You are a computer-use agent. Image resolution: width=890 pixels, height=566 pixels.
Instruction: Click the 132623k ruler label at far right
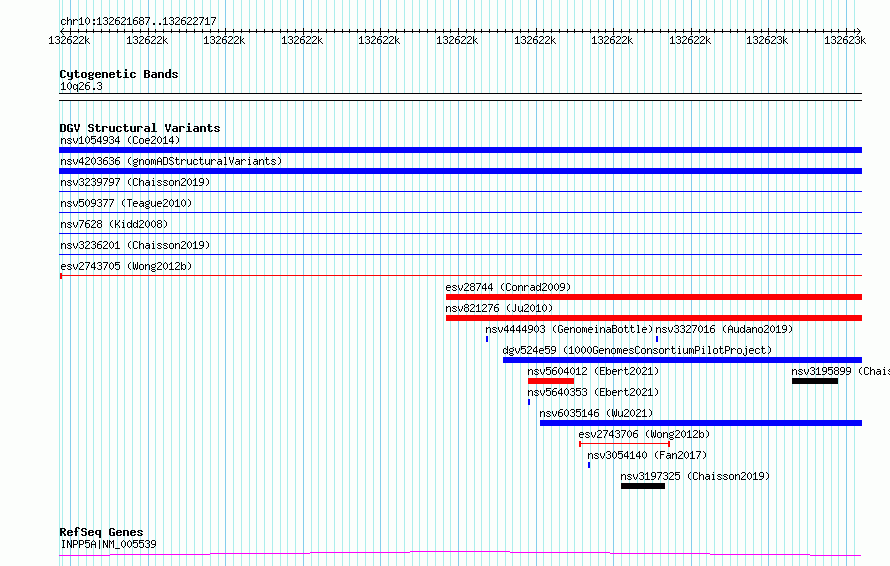845,40
